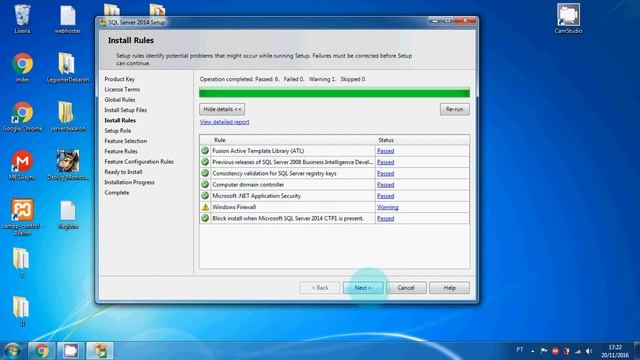Open the Action Center flag icon
Viewport: 640px width, 360px height.
click(544, 351)
